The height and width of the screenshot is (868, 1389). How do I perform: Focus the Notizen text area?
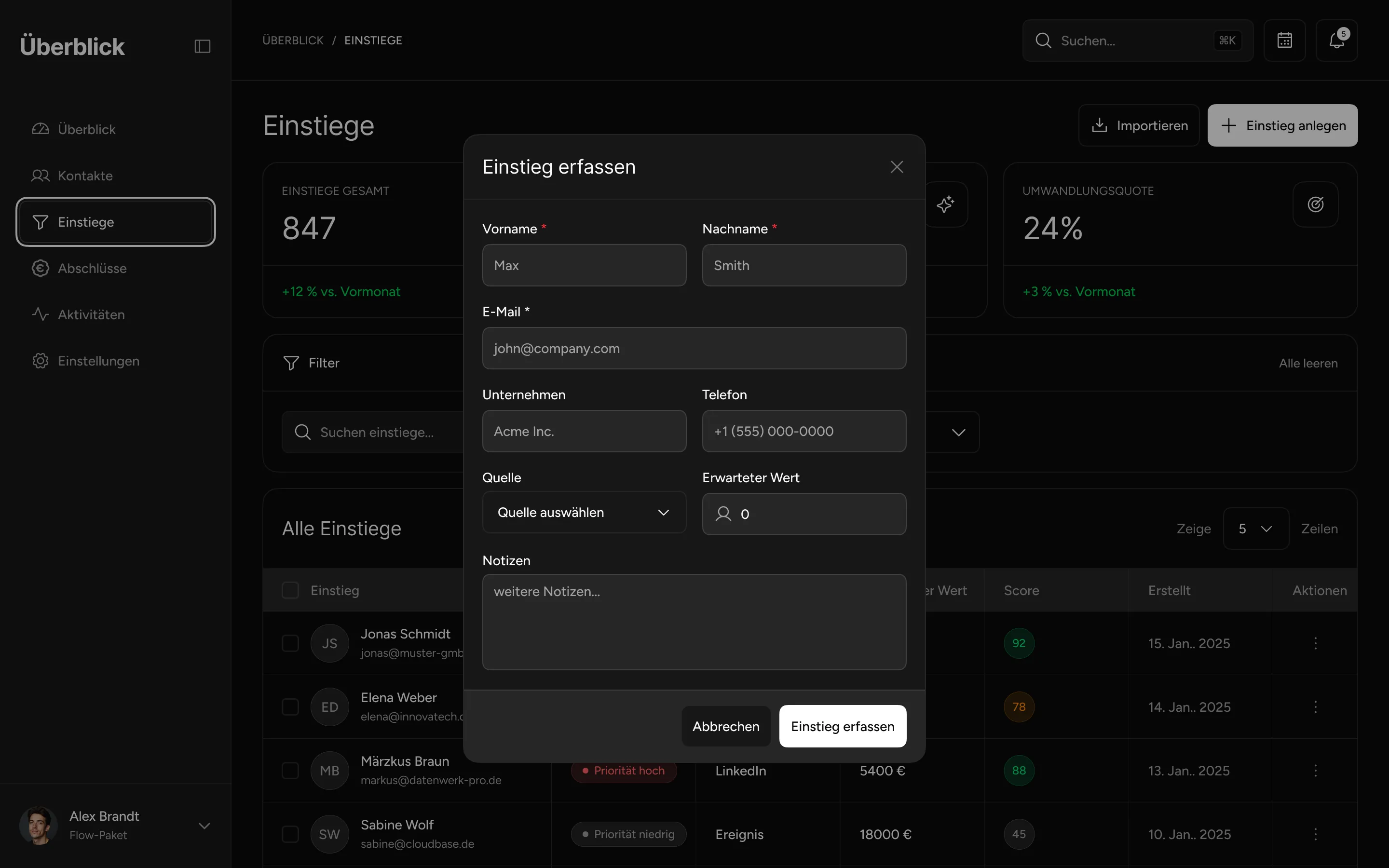click(694, 622)
